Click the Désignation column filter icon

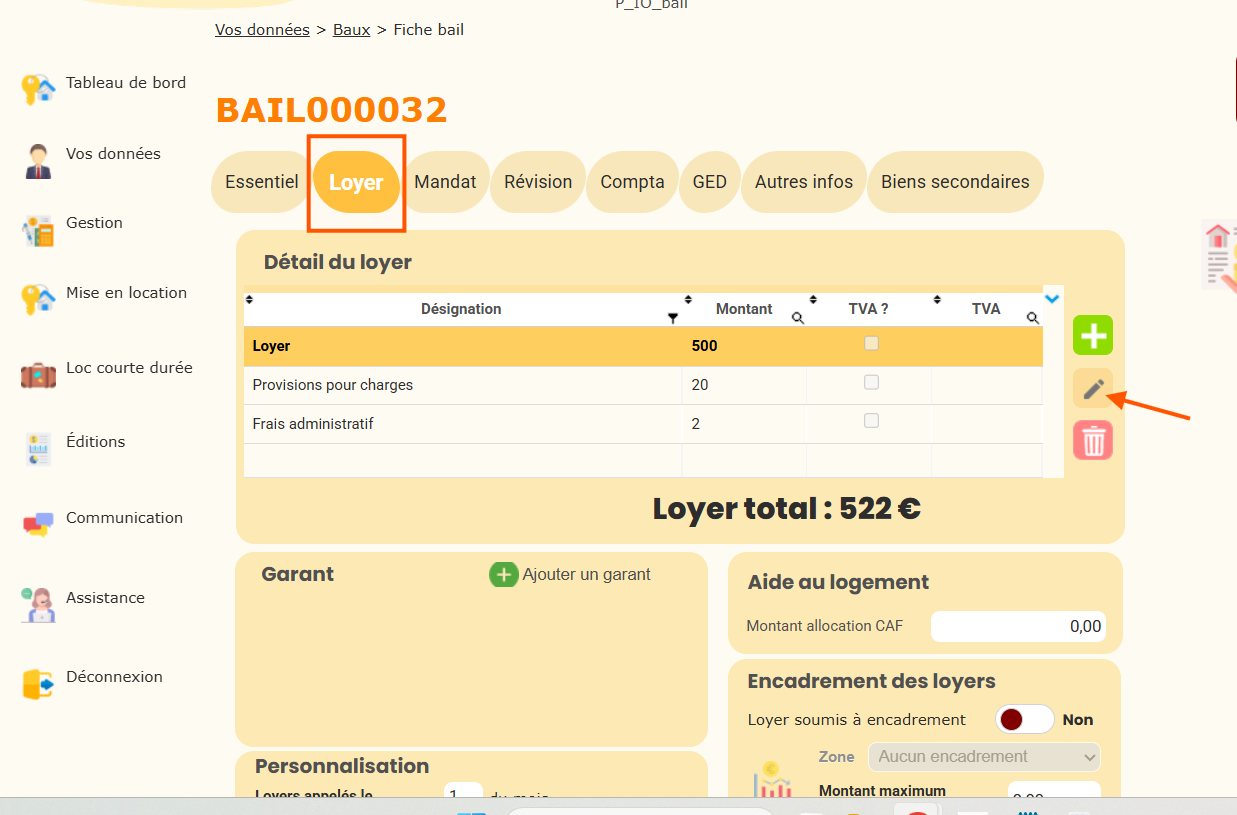[x=673, y=318]
